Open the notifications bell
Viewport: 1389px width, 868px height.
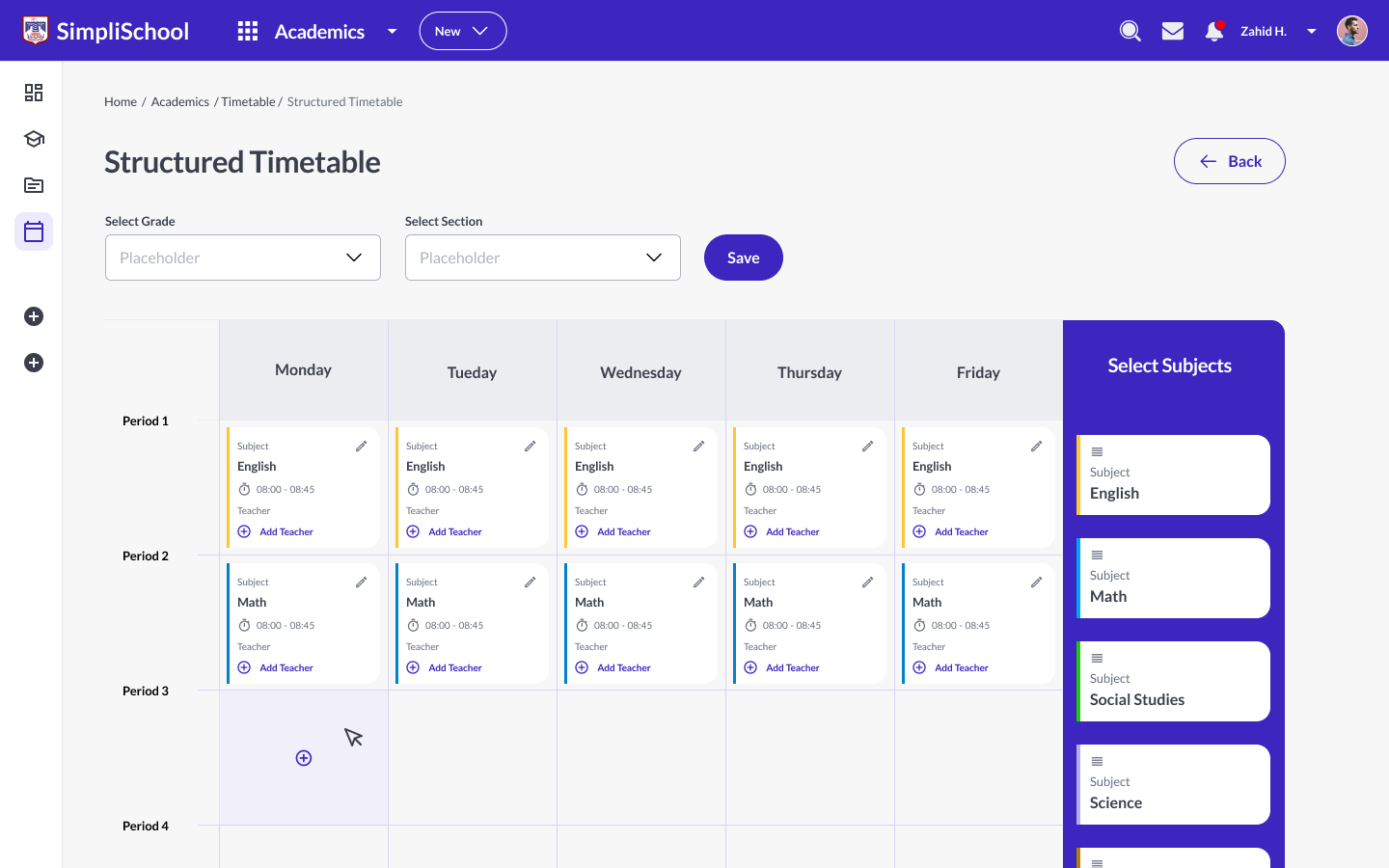tap(1214, 31)
